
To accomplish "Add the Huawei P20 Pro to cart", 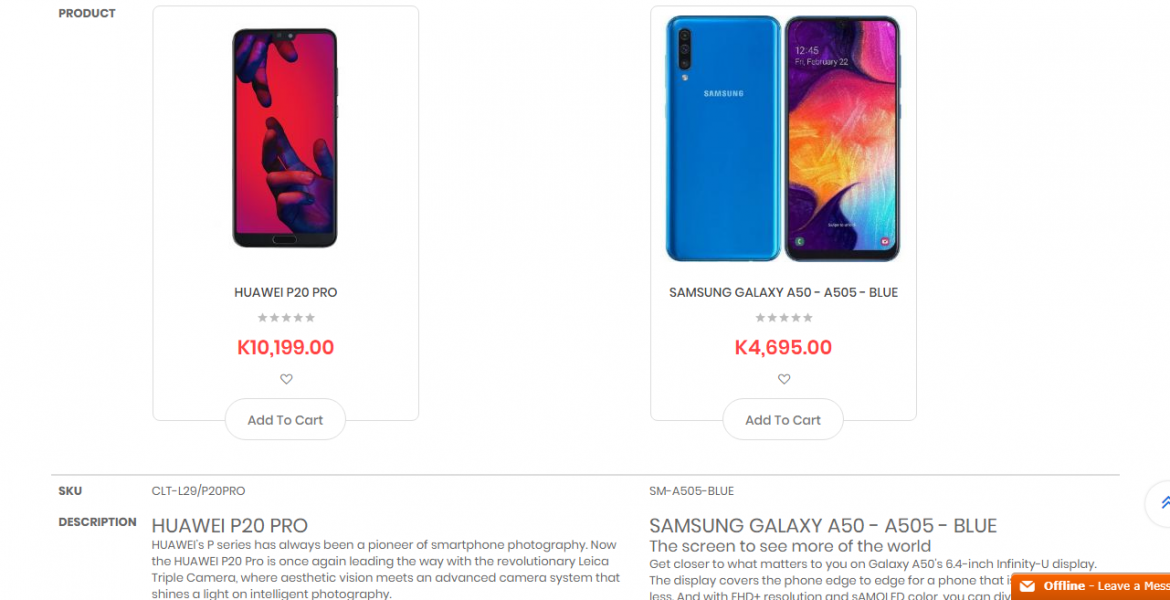I will tap(285, 419).
